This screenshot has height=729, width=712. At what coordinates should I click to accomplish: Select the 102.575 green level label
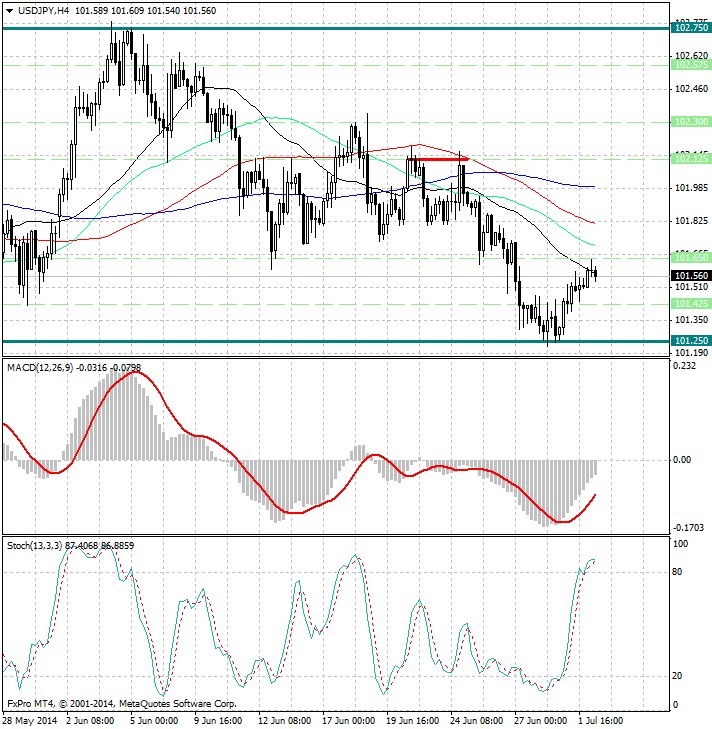click(x=691, y=65)
